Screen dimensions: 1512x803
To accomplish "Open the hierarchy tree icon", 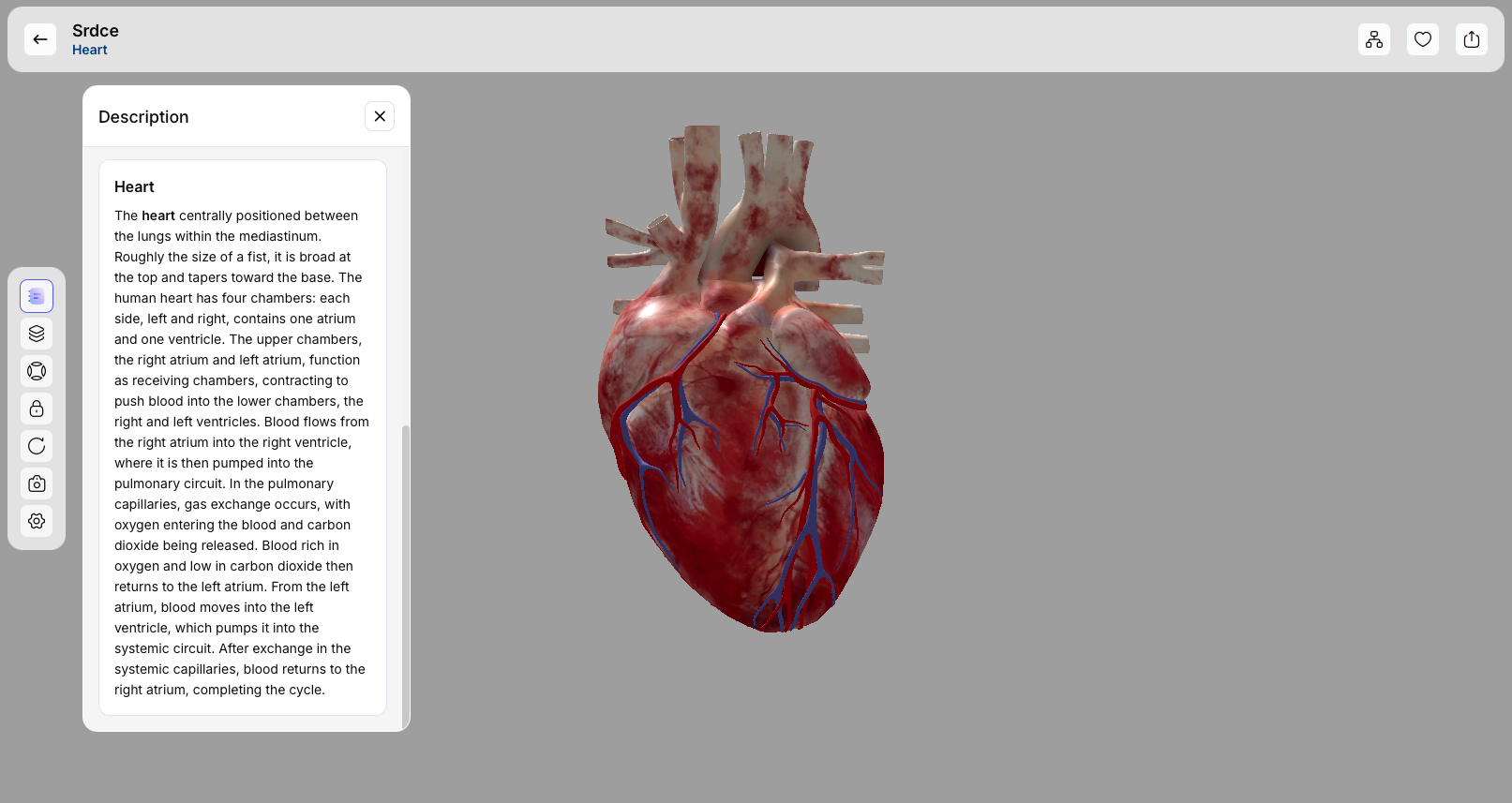I will (1373, 39).
